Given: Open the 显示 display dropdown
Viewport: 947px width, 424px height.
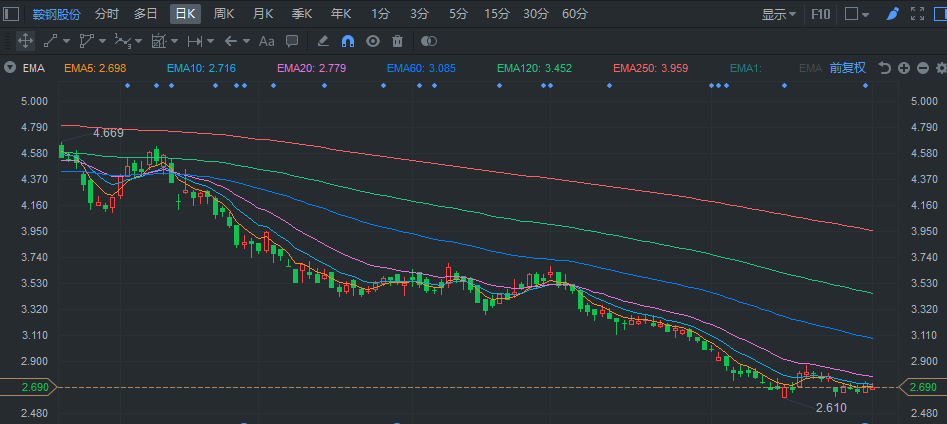Looking at the screenshot, I should click(778, 14).
